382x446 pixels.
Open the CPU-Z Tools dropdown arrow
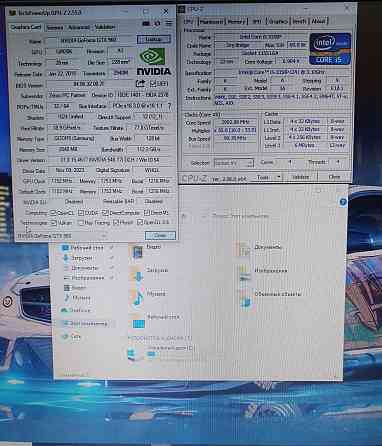[x=279, y=177]
